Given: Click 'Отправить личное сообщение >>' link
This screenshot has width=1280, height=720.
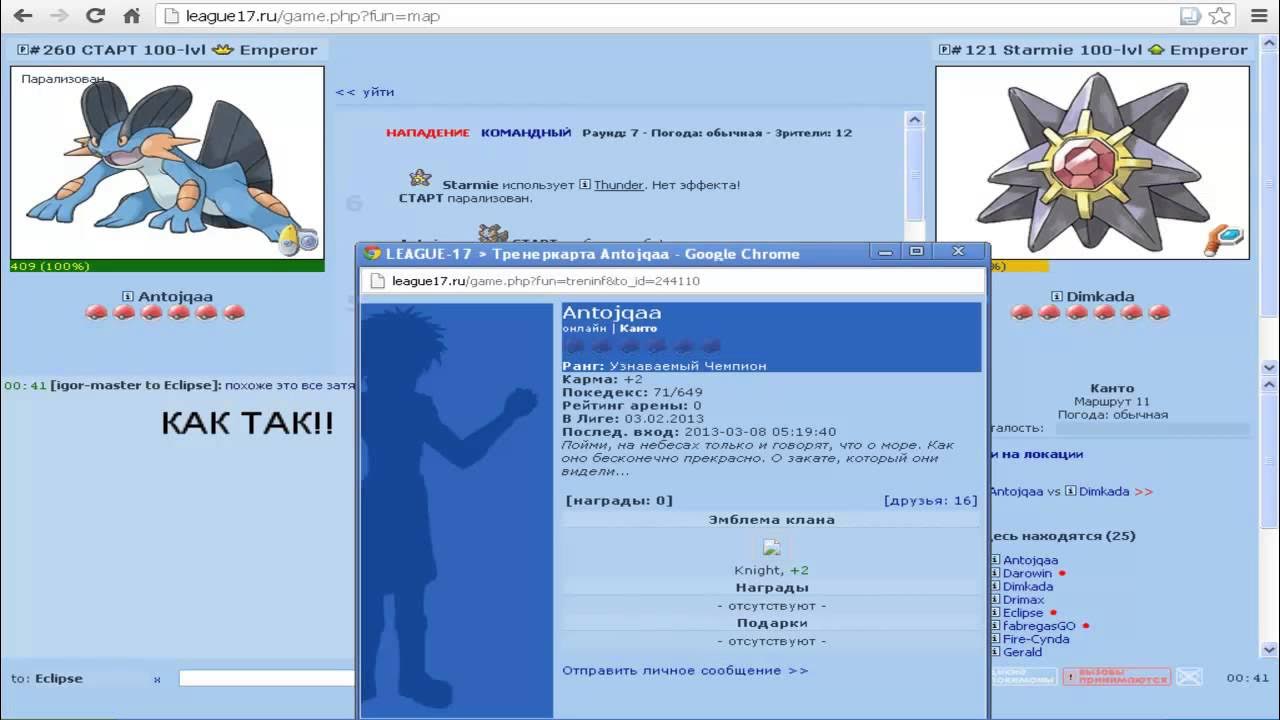Looking at the screenshot, I should [685, 670].
